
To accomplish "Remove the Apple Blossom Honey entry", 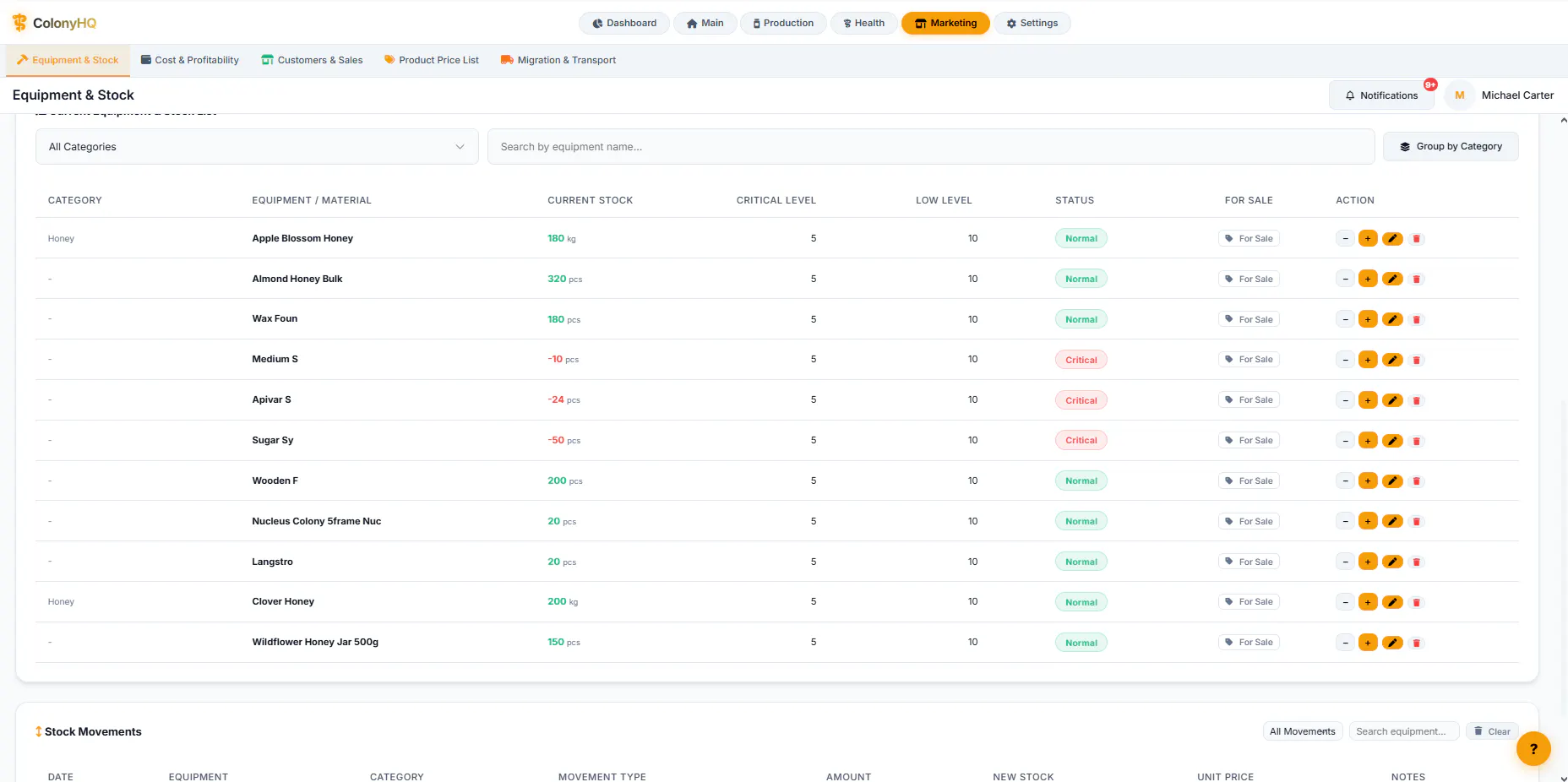I will tap(1417, 239).
